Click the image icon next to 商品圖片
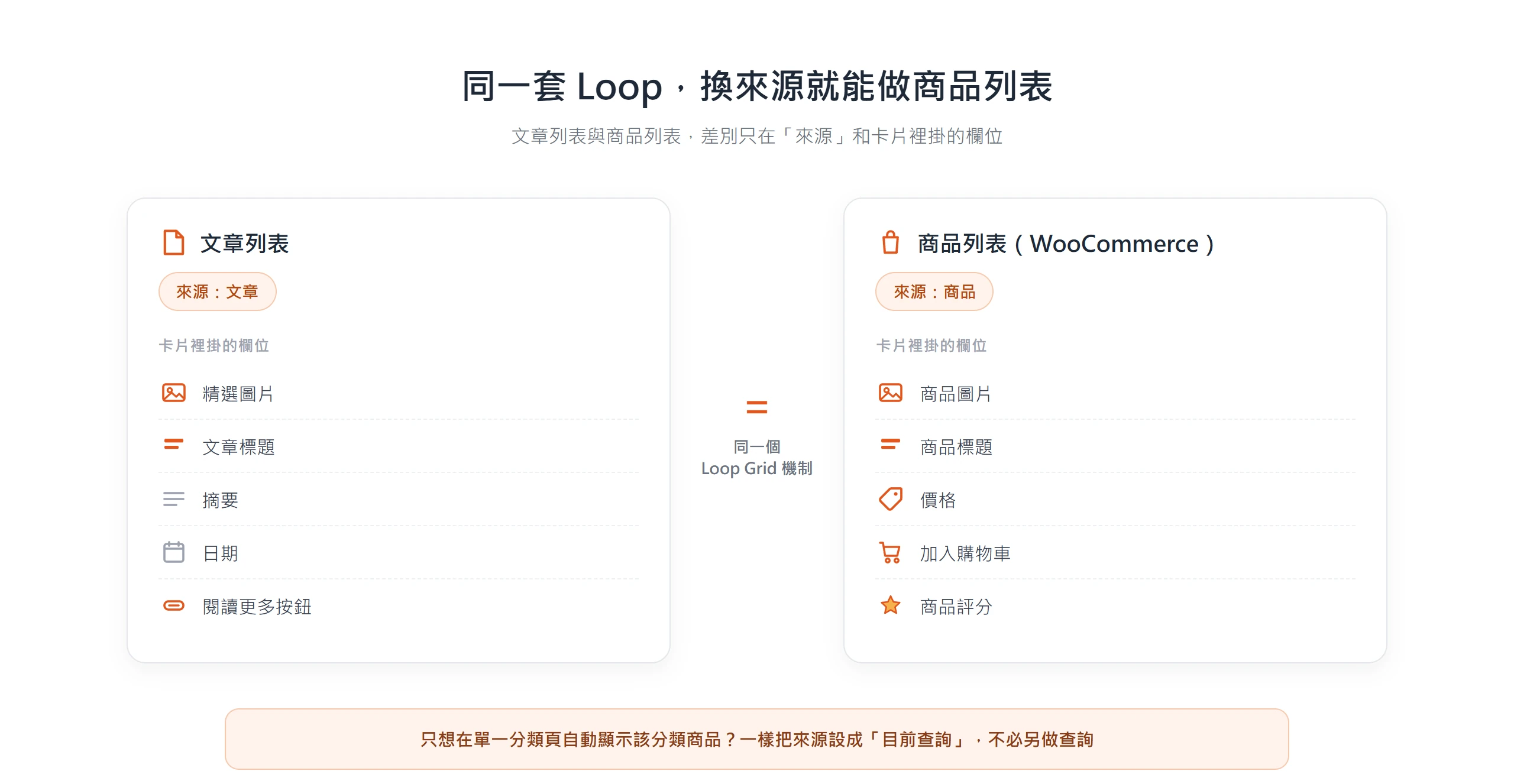 tap(890, 393)
